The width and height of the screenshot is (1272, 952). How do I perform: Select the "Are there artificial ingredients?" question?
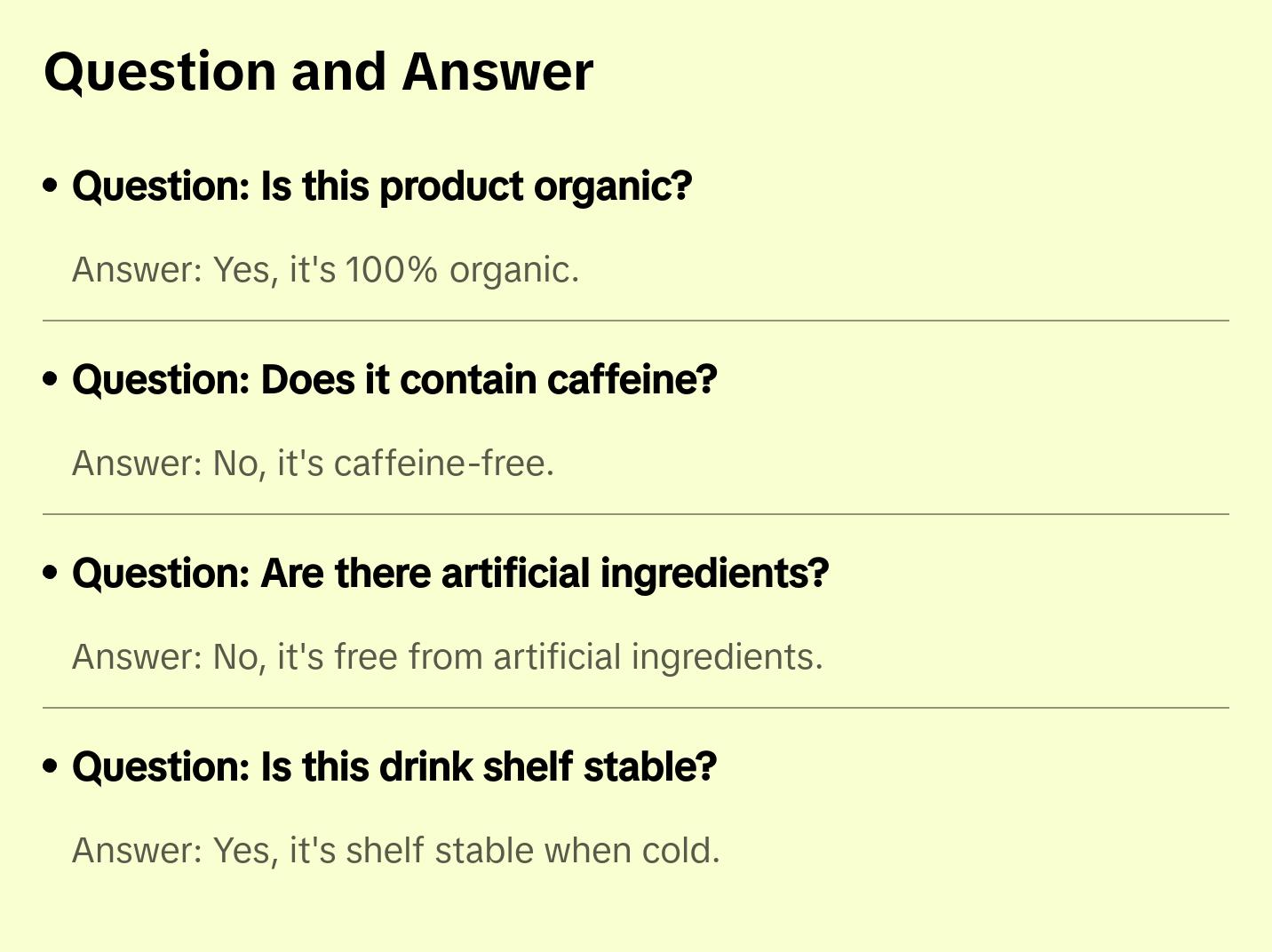coord(450,574)
